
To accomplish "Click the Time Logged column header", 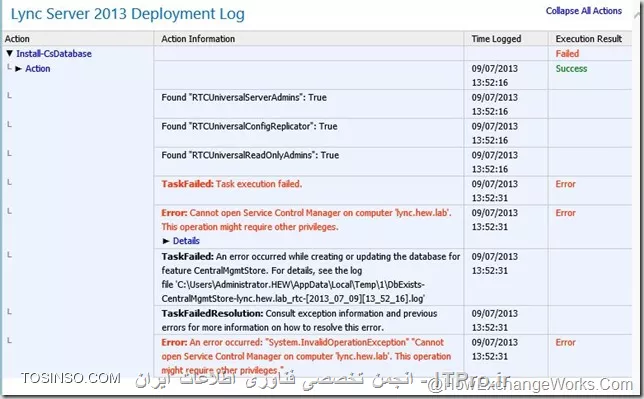I will click(x=496, y=39).
